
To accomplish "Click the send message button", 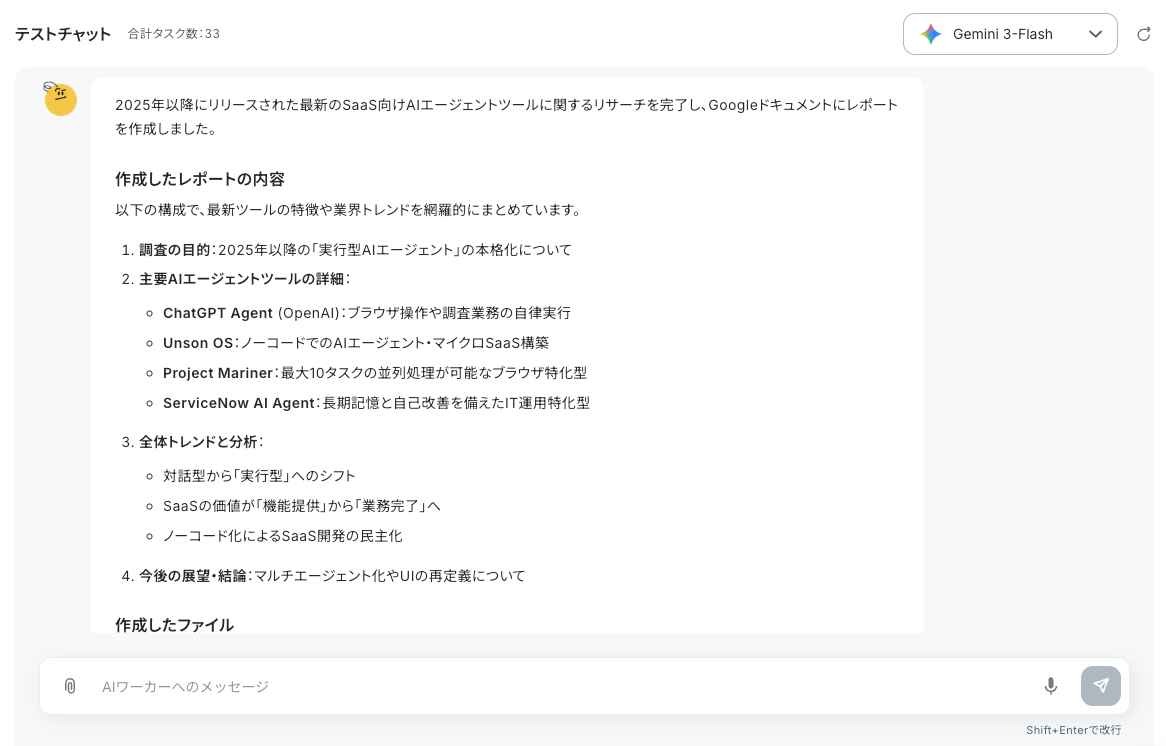I will (x=1101, y=686).
